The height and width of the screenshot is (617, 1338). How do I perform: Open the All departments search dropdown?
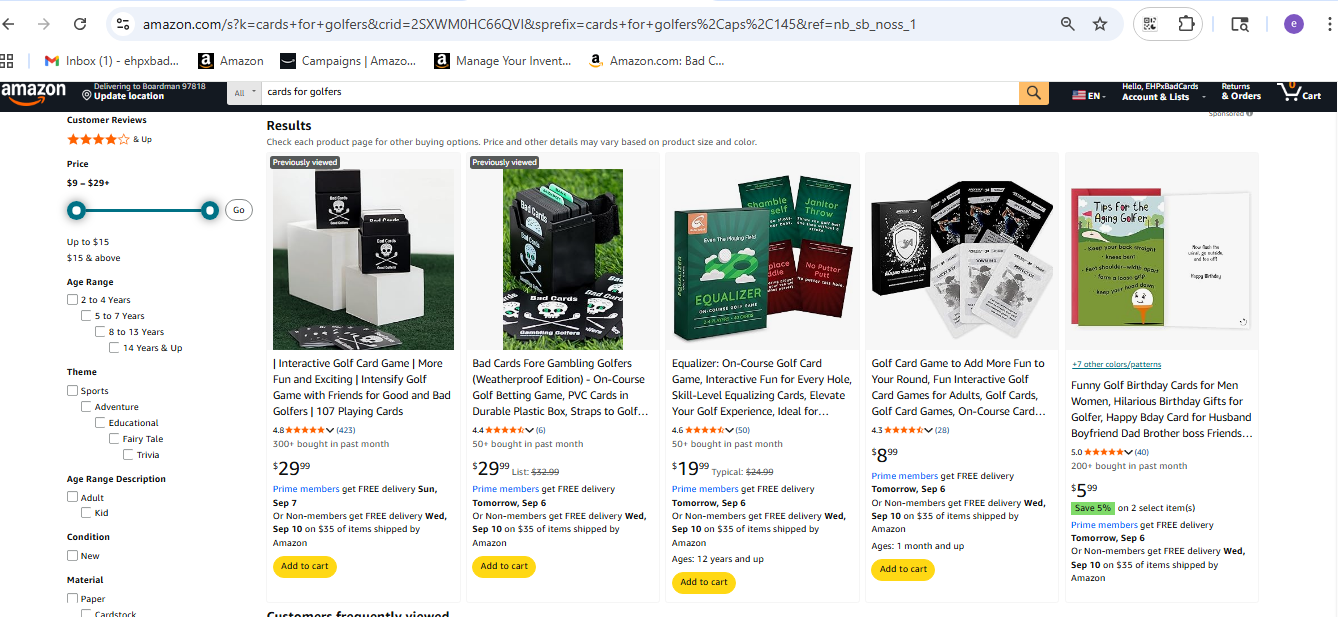click(242, 92)
